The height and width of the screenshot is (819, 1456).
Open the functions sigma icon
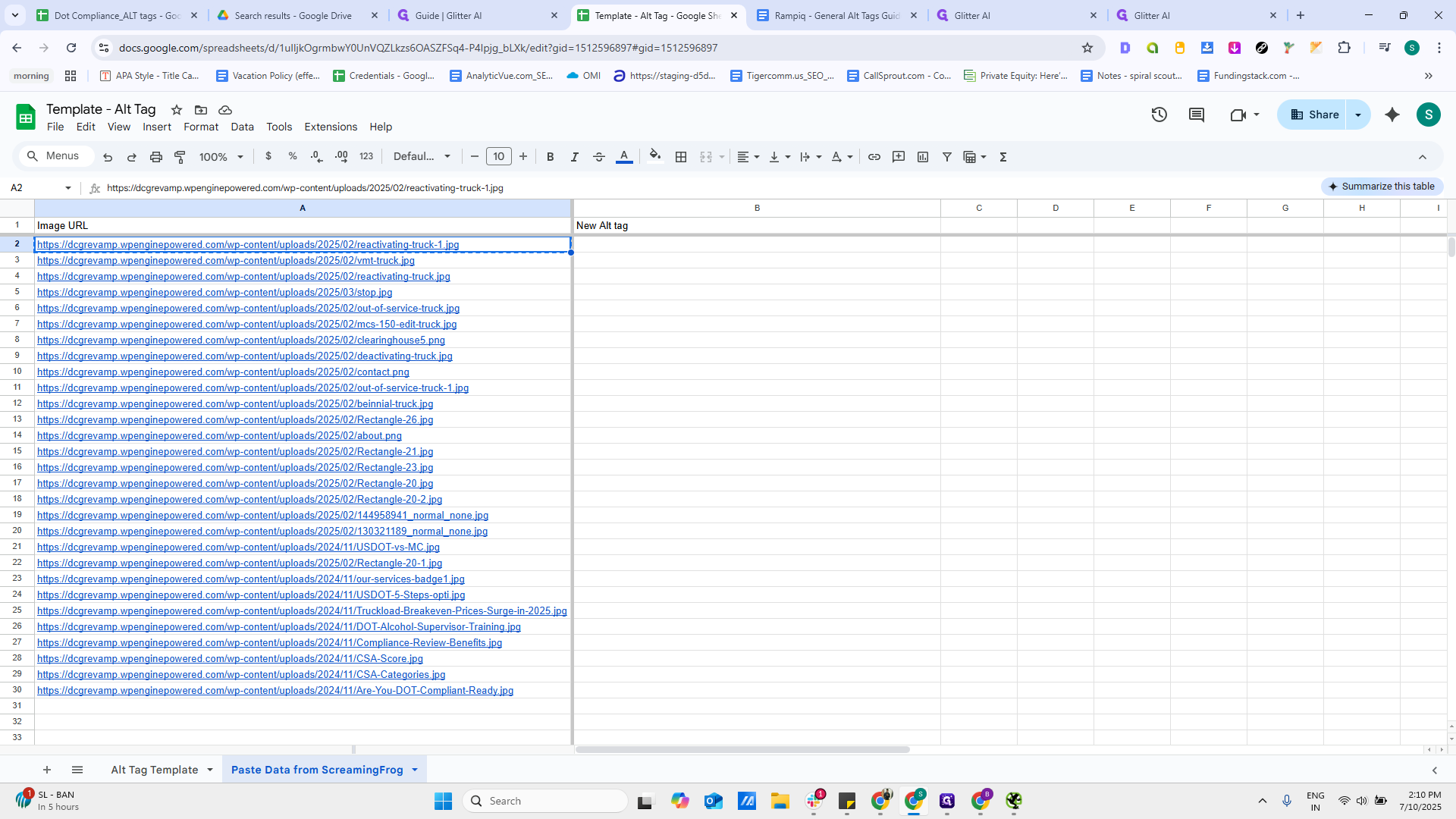[x=1003, y=157]
